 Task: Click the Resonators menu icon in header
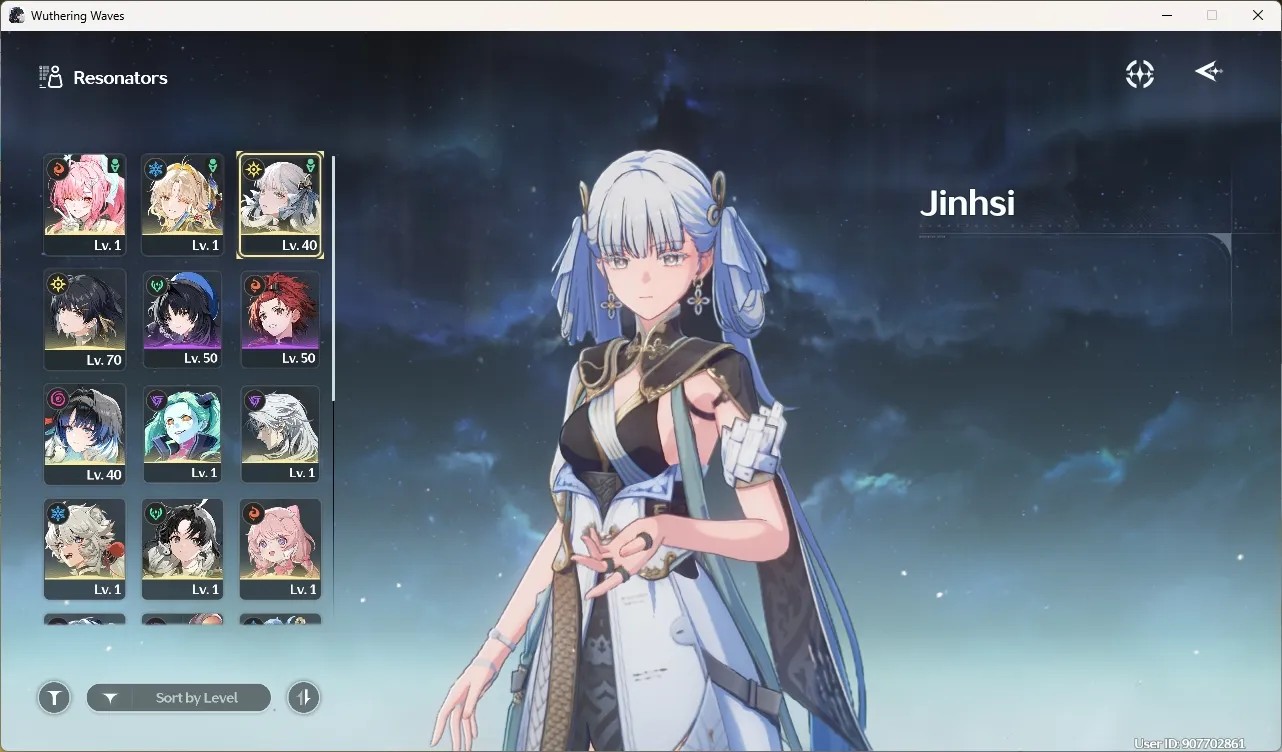click(50, 77)
